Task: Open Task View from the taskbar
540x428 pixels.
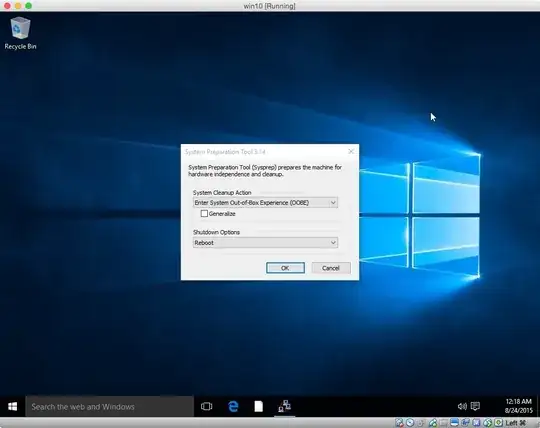Action: pos(206,407)
